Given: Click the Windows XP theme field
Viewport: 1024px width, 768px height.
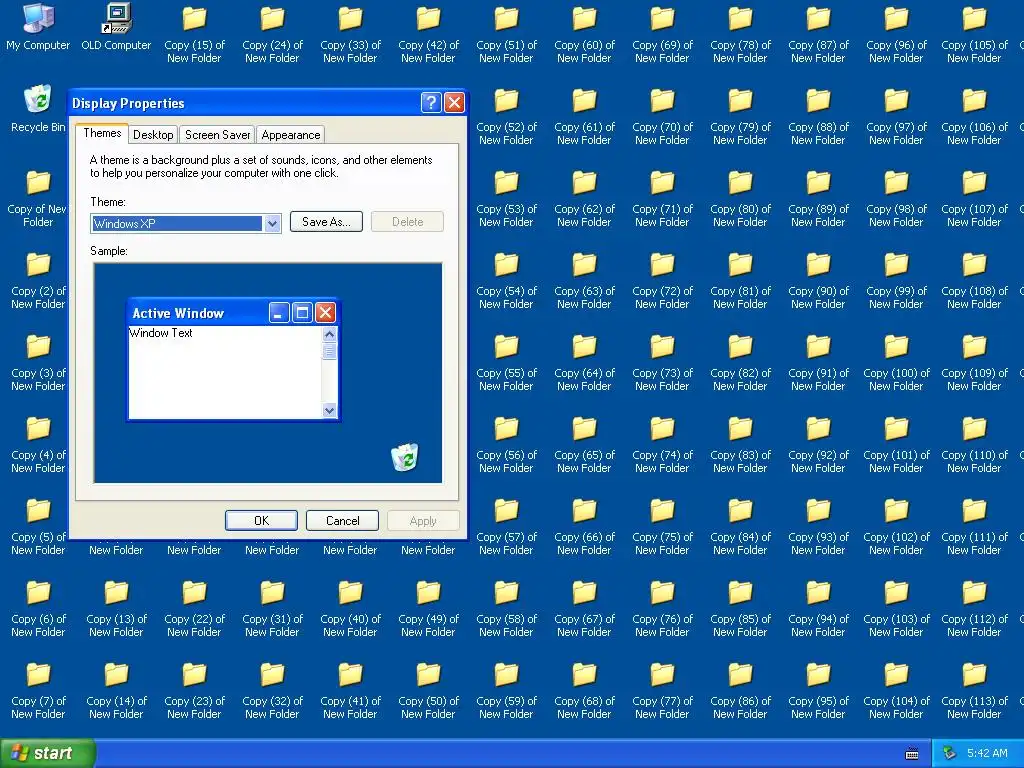Looking at the screenshot, I should click(177, 223).
